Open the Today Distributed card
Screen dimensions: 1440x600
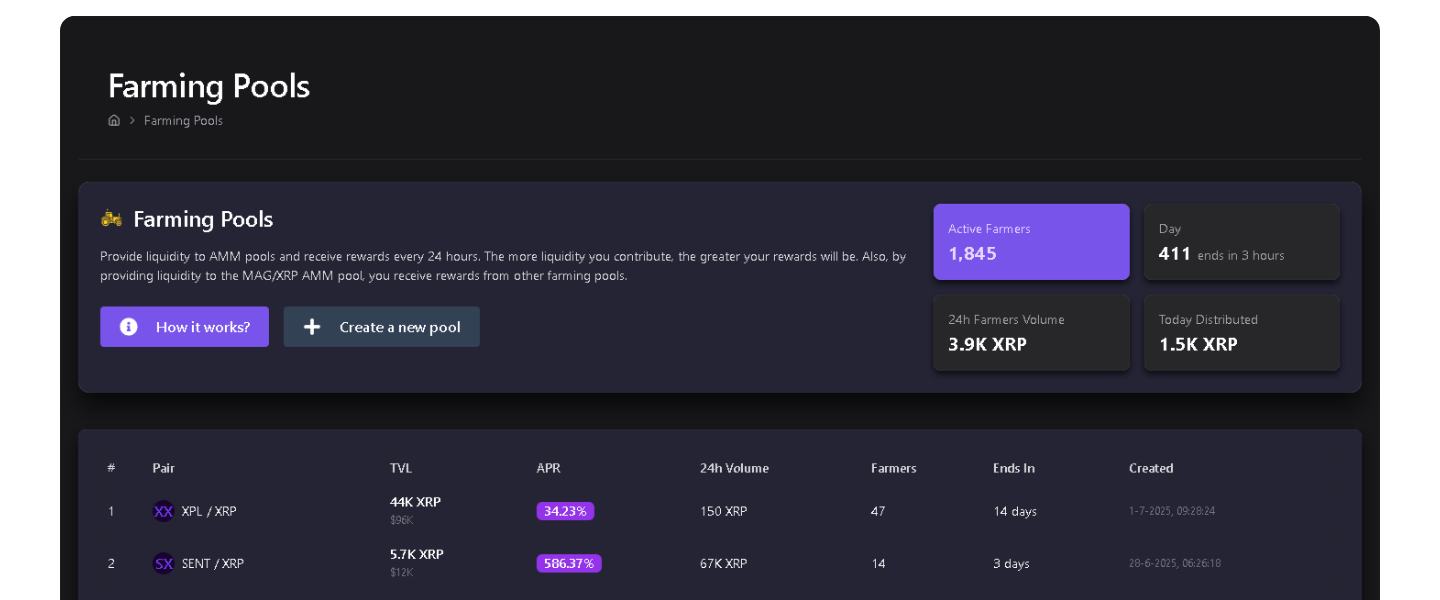[1242, 333]
